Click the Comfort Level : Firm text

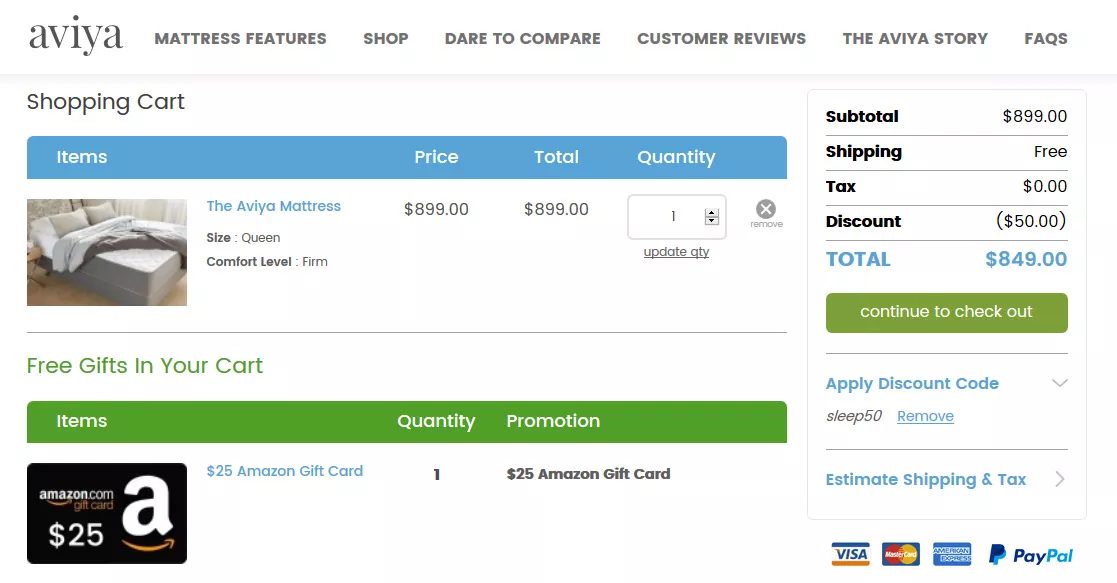pyautogui.click(x=267, y=262)
